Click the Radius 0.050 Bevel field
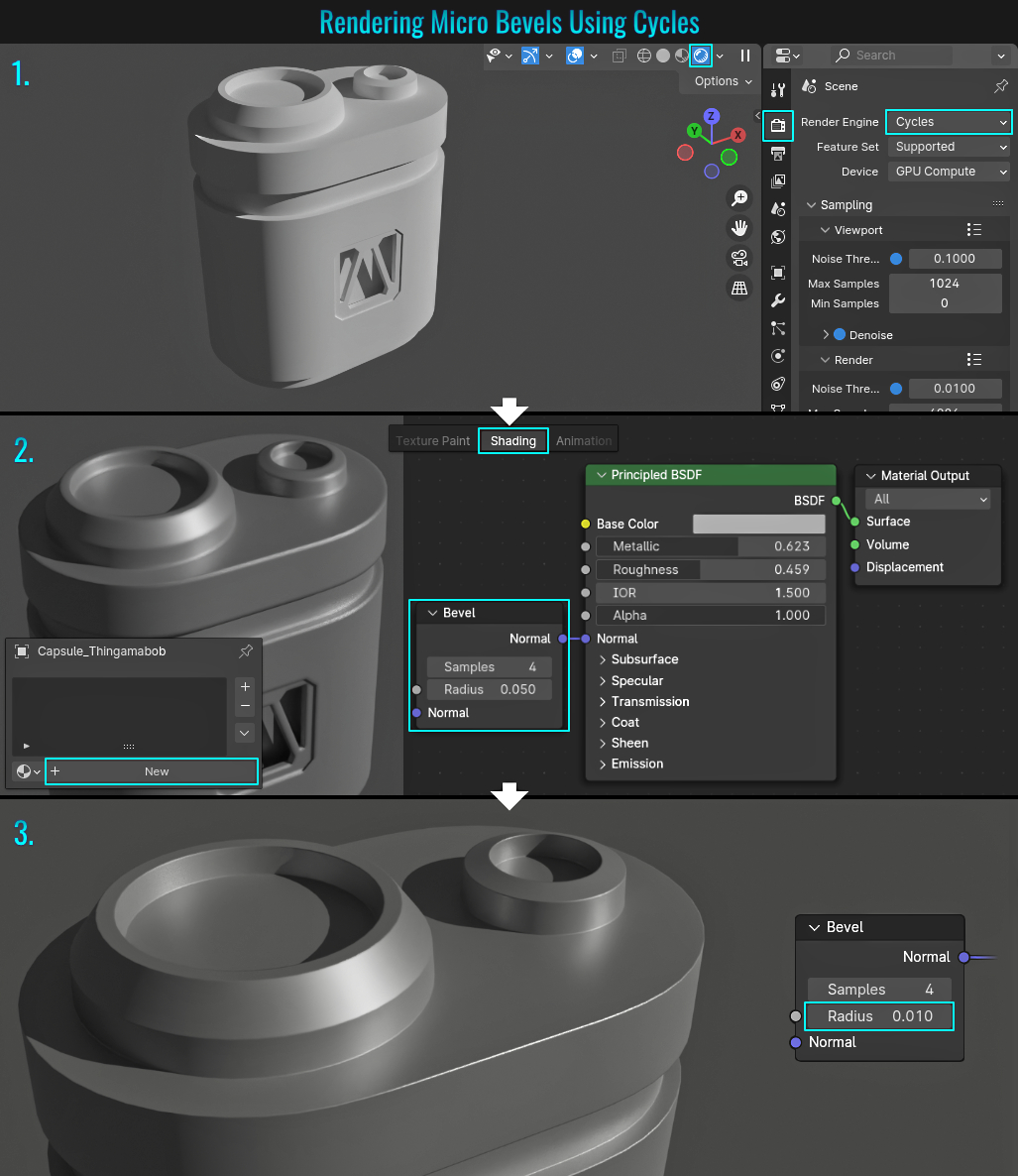Viewport: 1018px width, 1176px height. (490, 689)
